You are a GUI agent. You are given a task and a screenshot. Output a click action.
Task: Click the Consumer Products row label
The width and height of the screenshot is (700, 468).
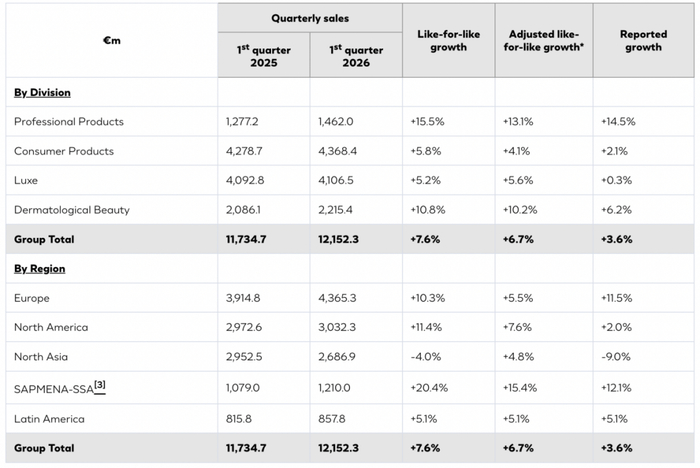tap(64, 151)
